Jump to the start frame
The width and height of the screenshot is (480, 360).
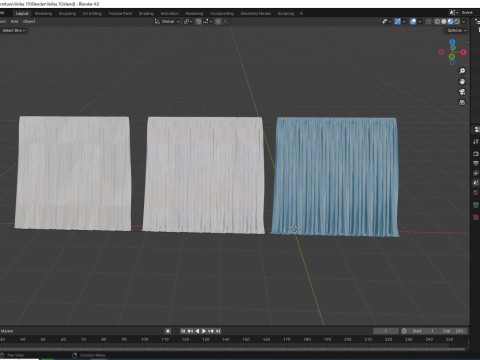point(183,331)
